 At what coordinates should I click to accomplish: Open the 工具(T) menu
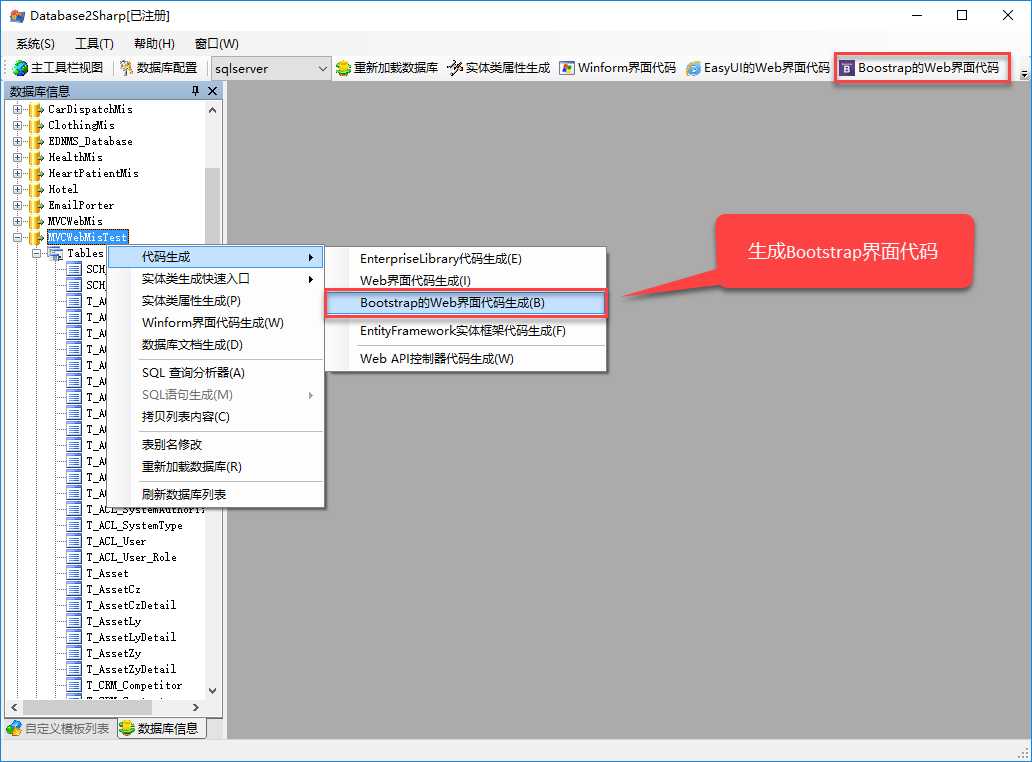point(94,44)
